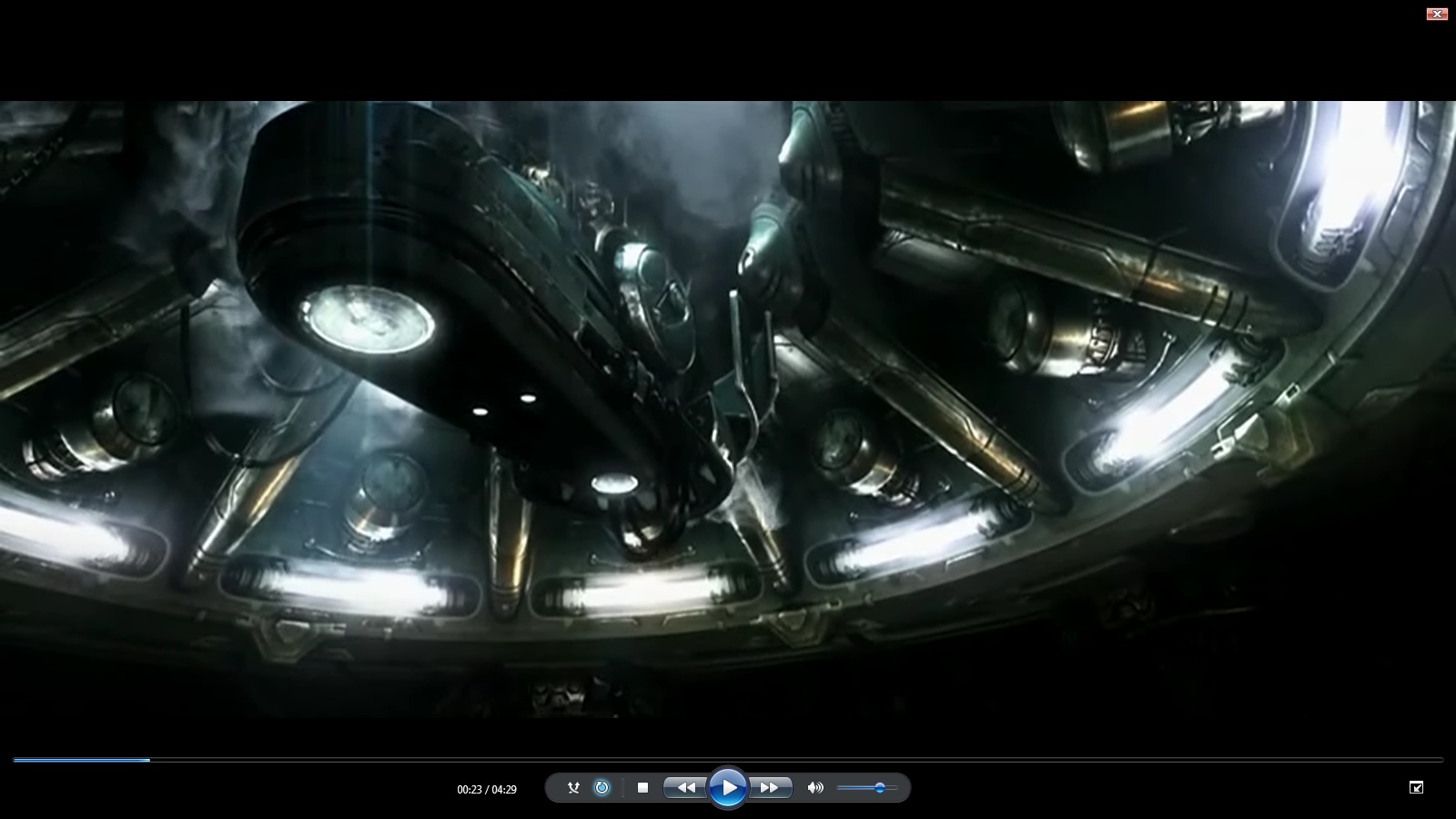Image resolution: width=1456 pixels, height=819 pixels.
Task: Mute the speaker volume
Action: 815,788
